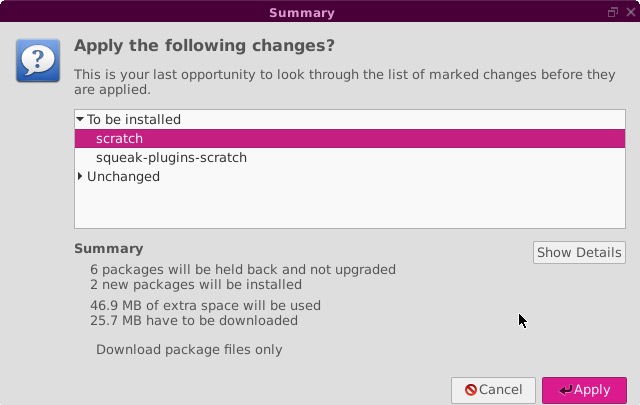The height and width of the screenshot is (405, 640).
Task: Close the Summary dialog window
Action: pos(629,12)
